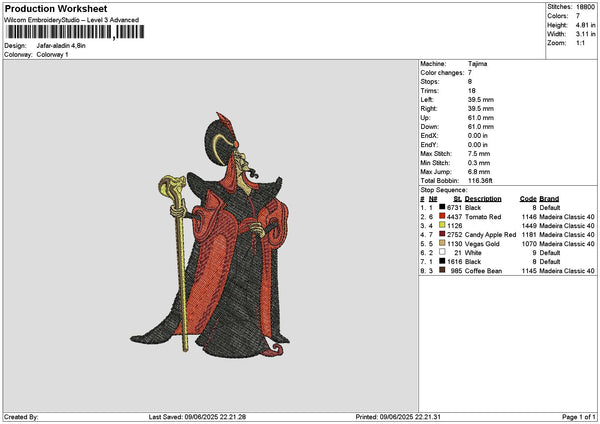The image size is (600, 424).
Task: Click the Height value 4.81 in
Action: click(586, 25)
